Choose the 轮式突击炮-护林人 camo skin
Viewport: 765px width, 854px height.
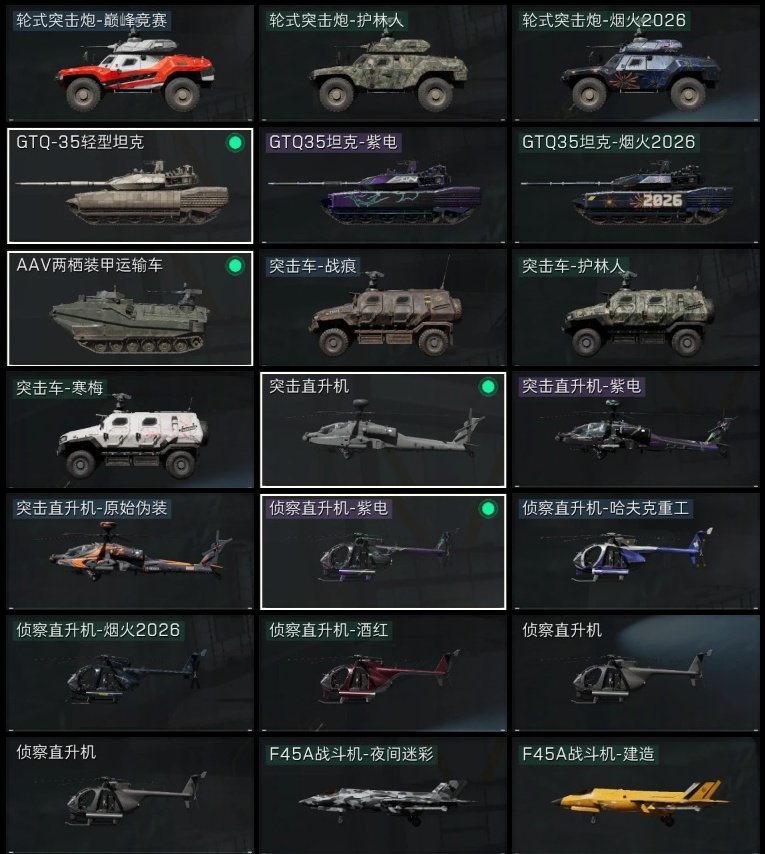click(x=383, y=63)
